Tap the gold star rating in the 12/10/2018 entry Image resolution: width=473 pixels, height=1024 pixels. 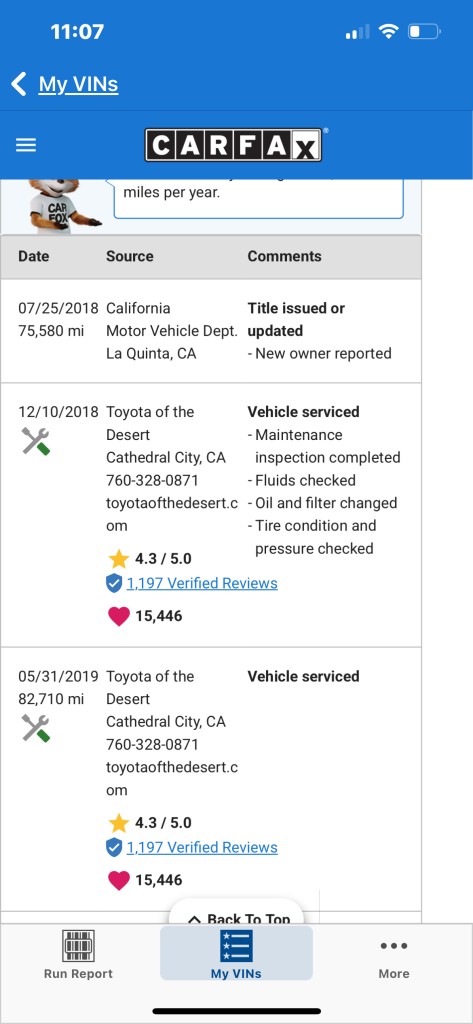pos(118,559)
